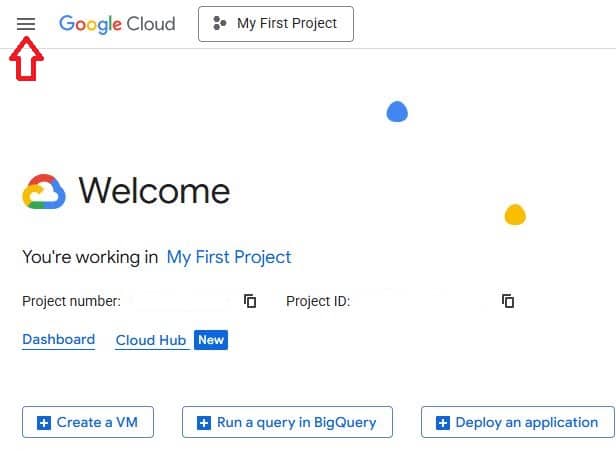Click the yellow decorative dot

tap(515, 214)
